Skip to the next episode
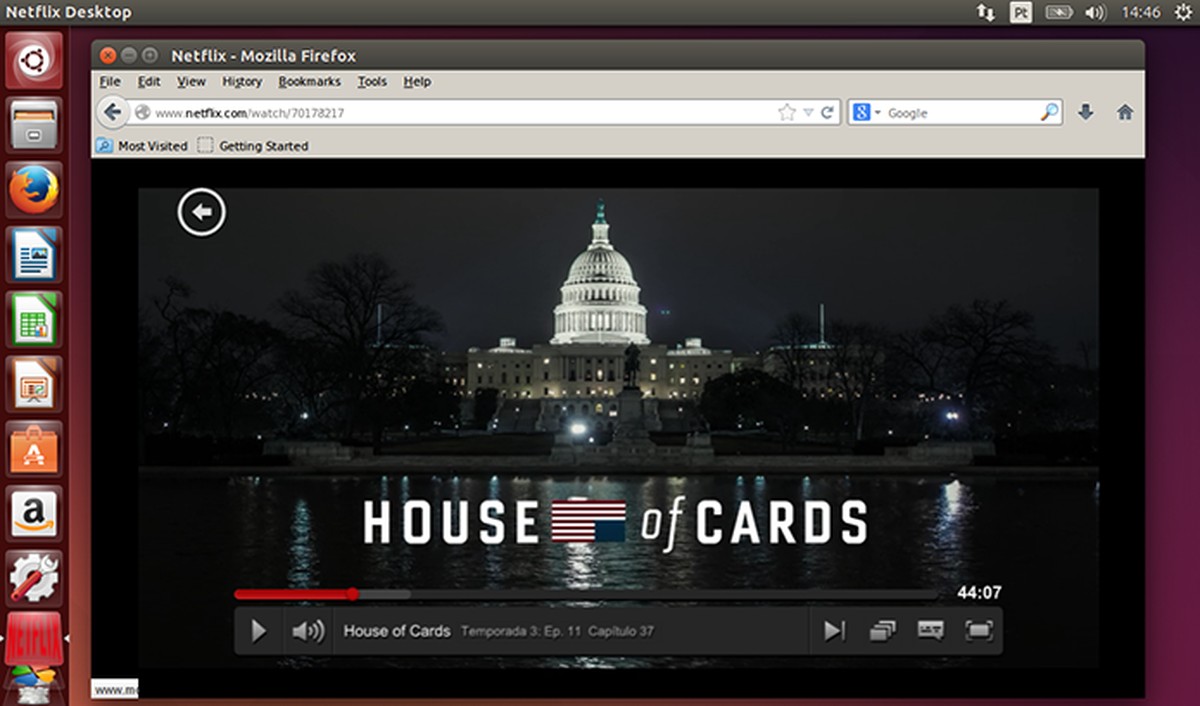1200x706 pixels. point(834,630)
